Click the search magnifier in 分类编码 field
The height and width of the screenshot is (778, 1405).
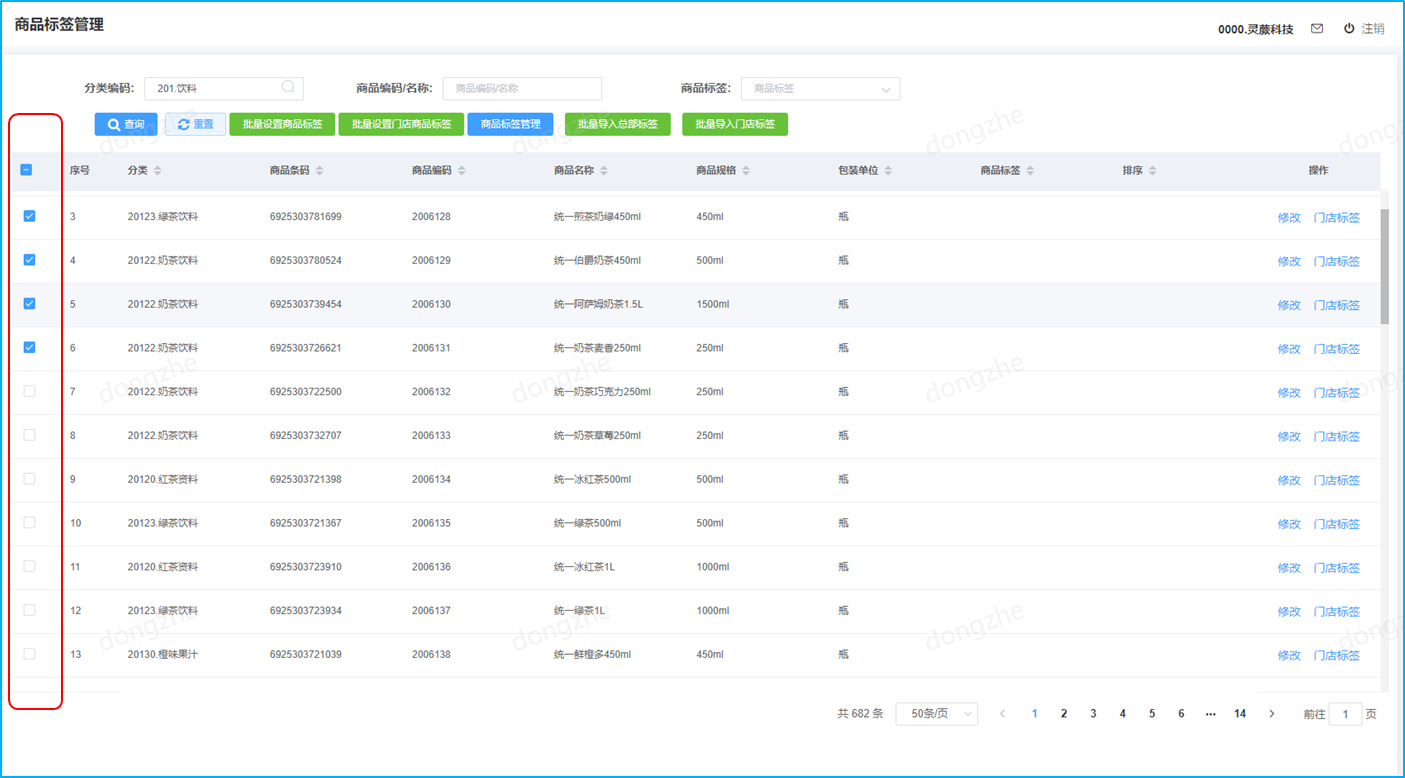(288, 88)
